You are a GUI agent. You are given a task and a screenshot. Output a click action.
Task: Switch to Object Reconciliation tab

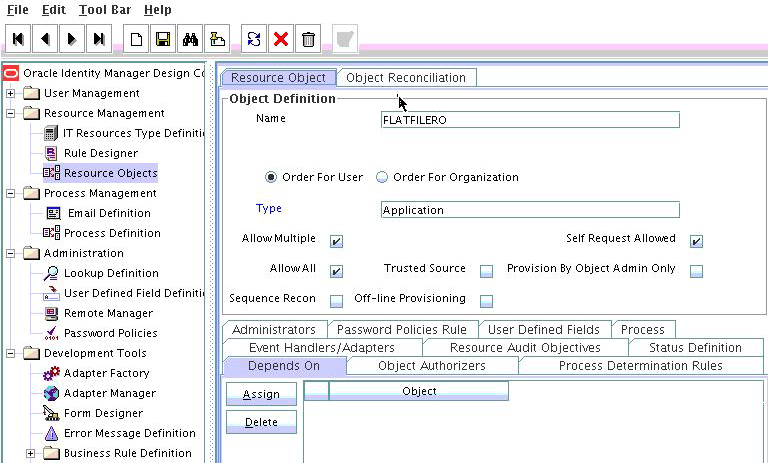click(x=406, y=77)
